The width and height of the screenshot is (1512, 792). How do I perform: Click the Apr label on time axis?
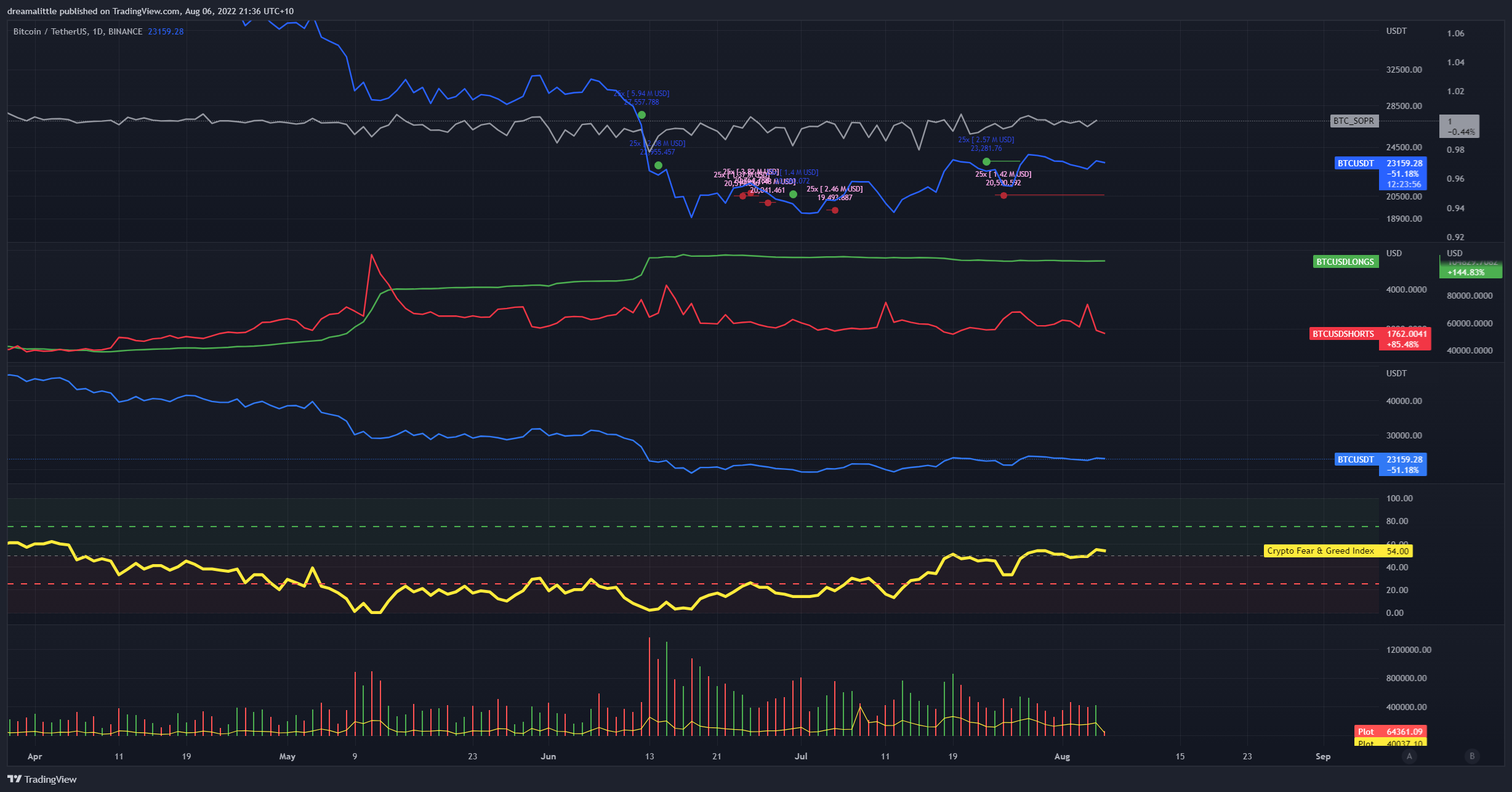(x=35, y=756)
